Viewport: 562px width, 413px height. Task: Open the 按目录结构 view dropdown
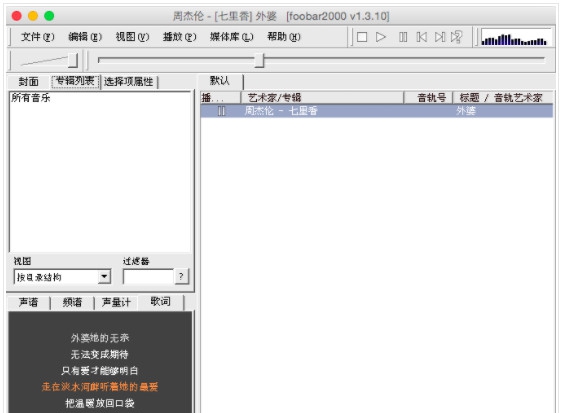tap(62, 277)
